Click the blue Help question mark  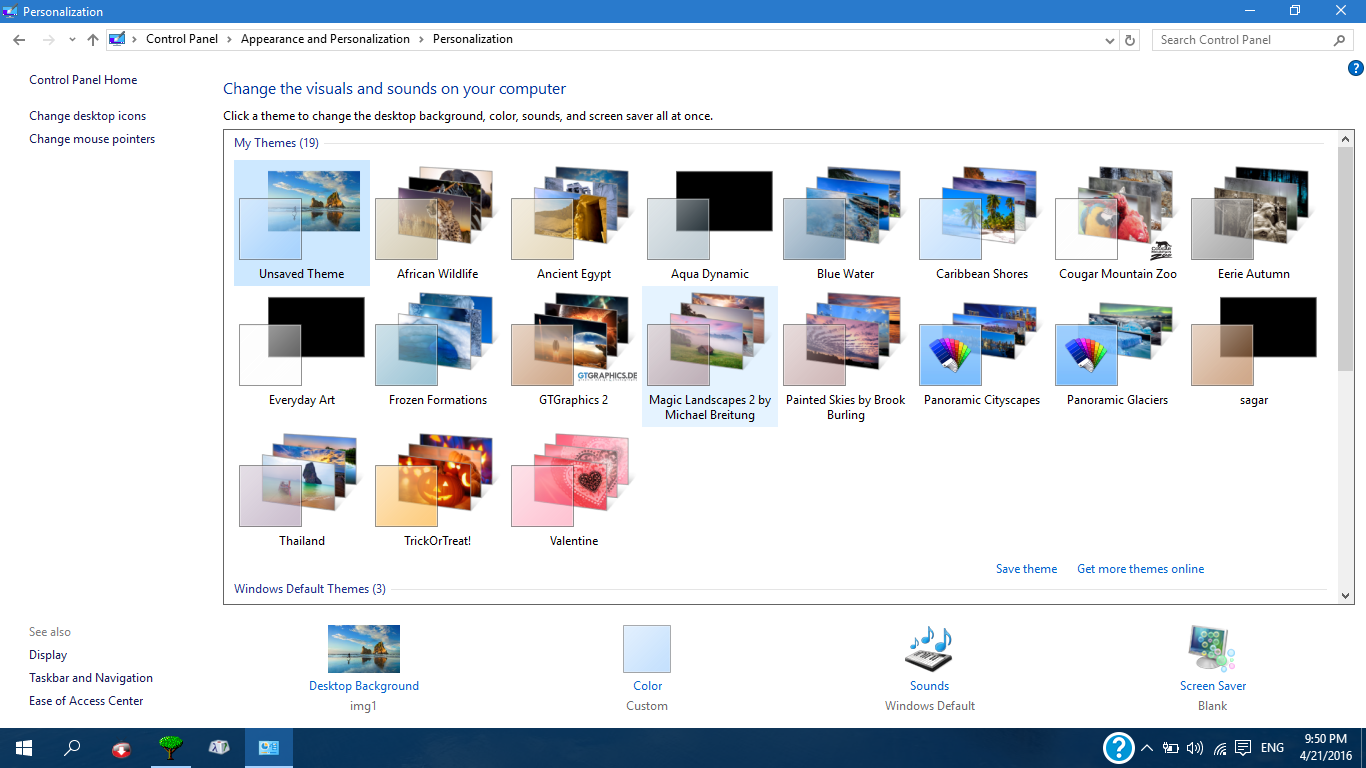click(x=1357, y=67)
